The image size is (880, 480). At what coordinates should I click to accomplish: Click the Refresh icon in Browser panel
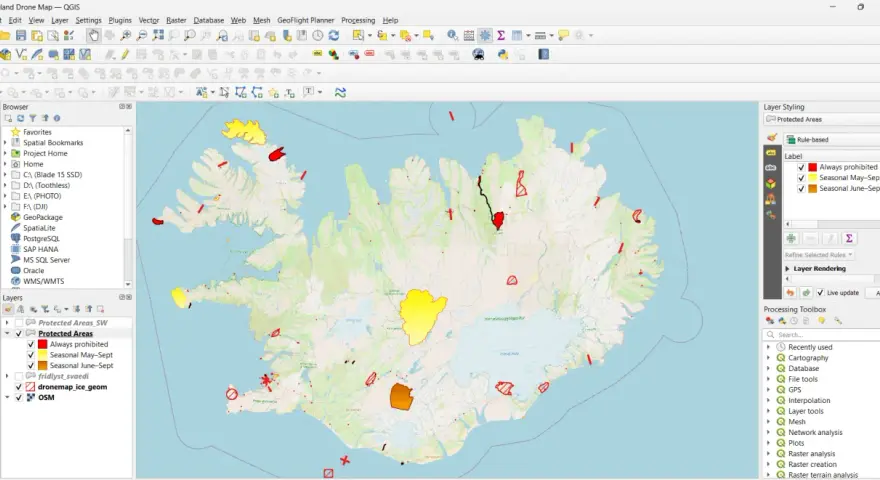tap(21, 118)
